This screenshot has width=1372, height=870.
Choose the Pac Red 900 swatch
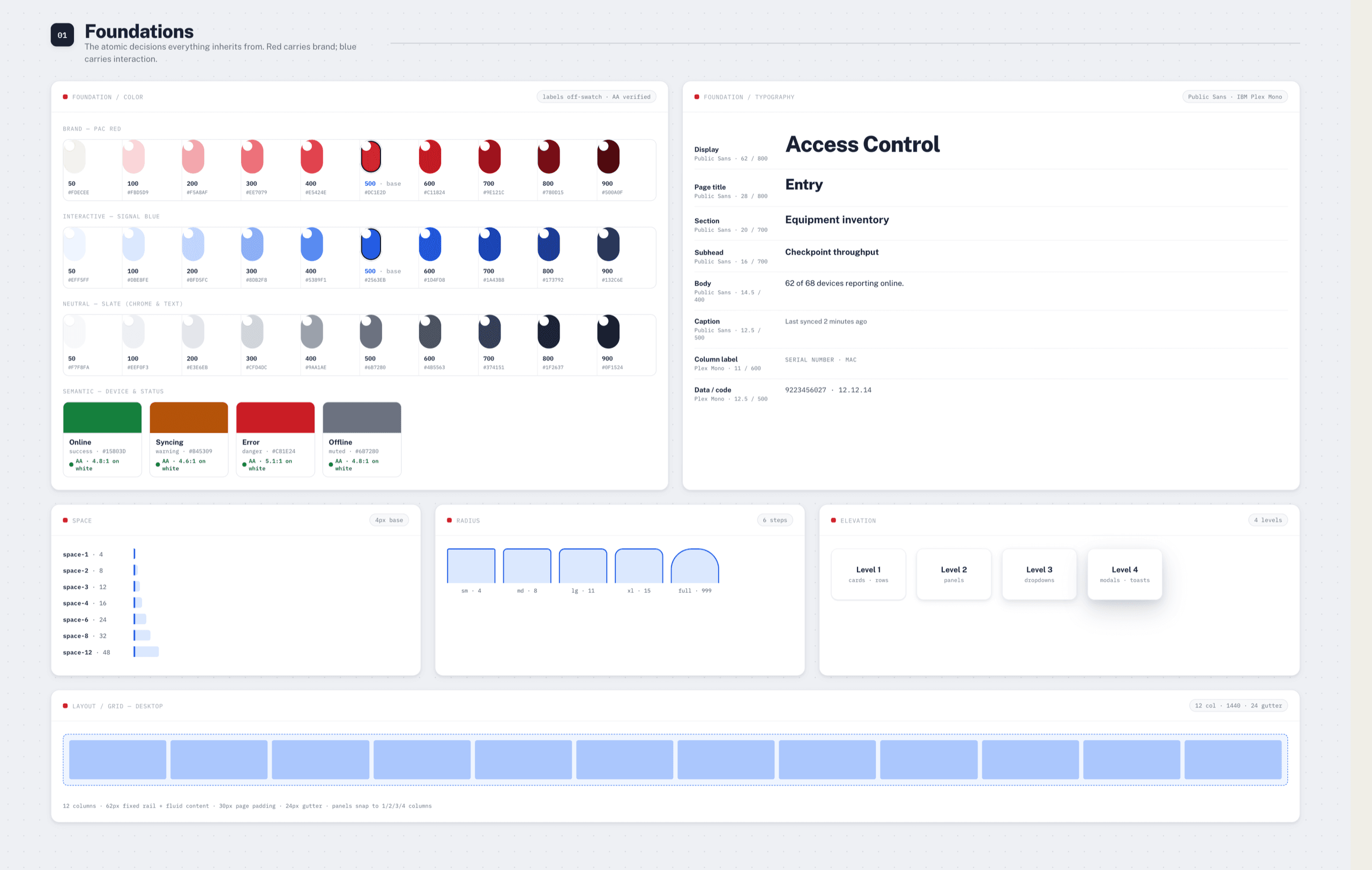tap(608, 156)
